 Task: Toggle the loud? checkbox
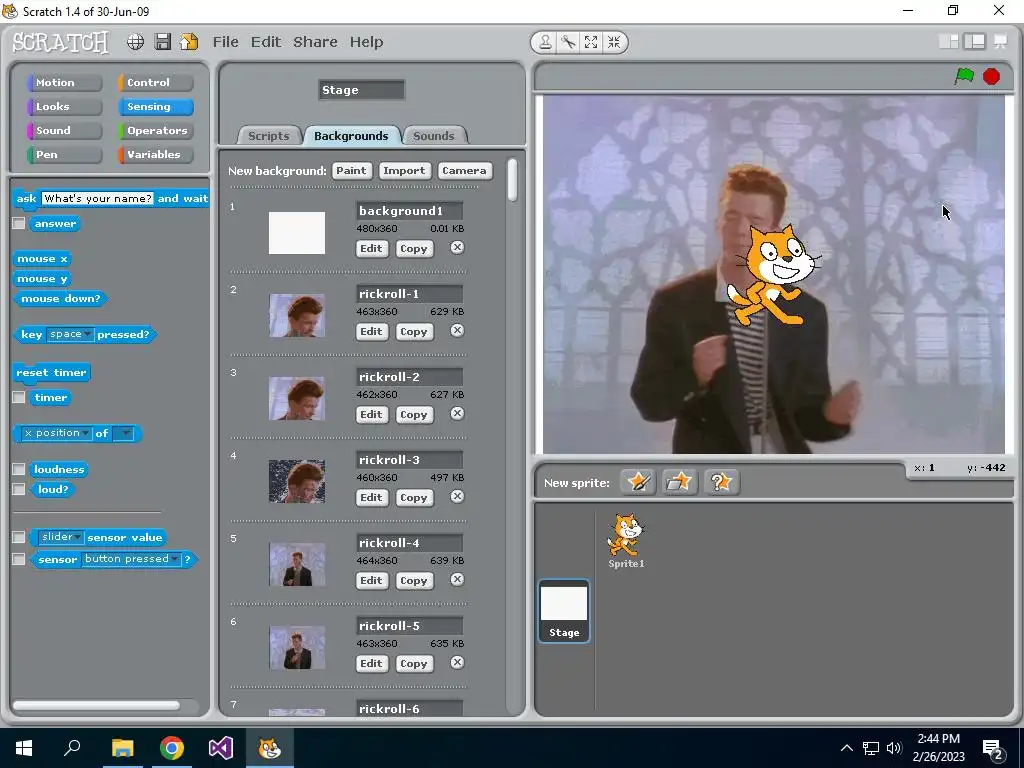click(19, 489)
